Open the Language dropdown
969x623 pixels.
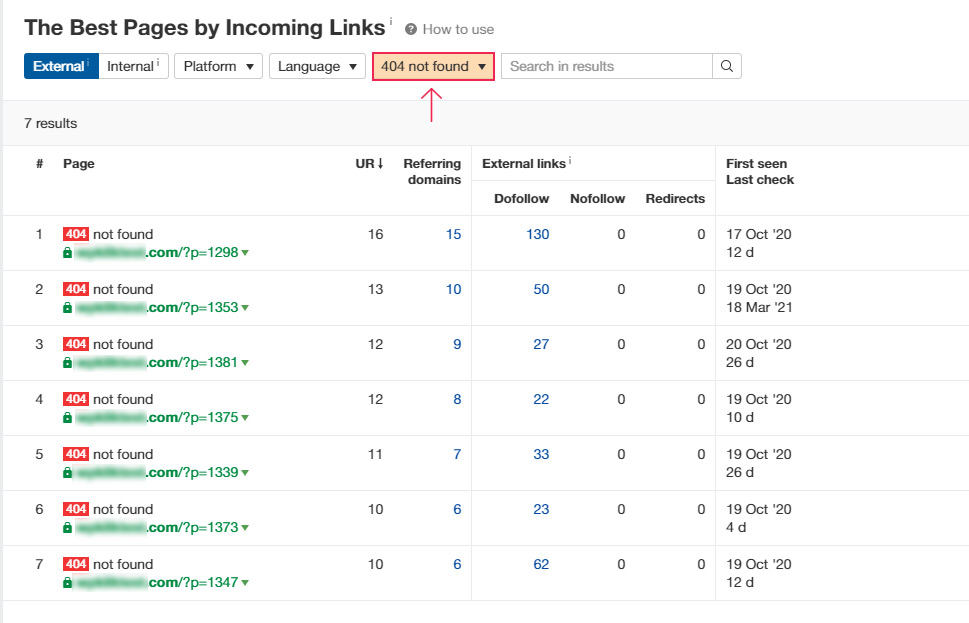pyautogui.click(x=317, y=66)
